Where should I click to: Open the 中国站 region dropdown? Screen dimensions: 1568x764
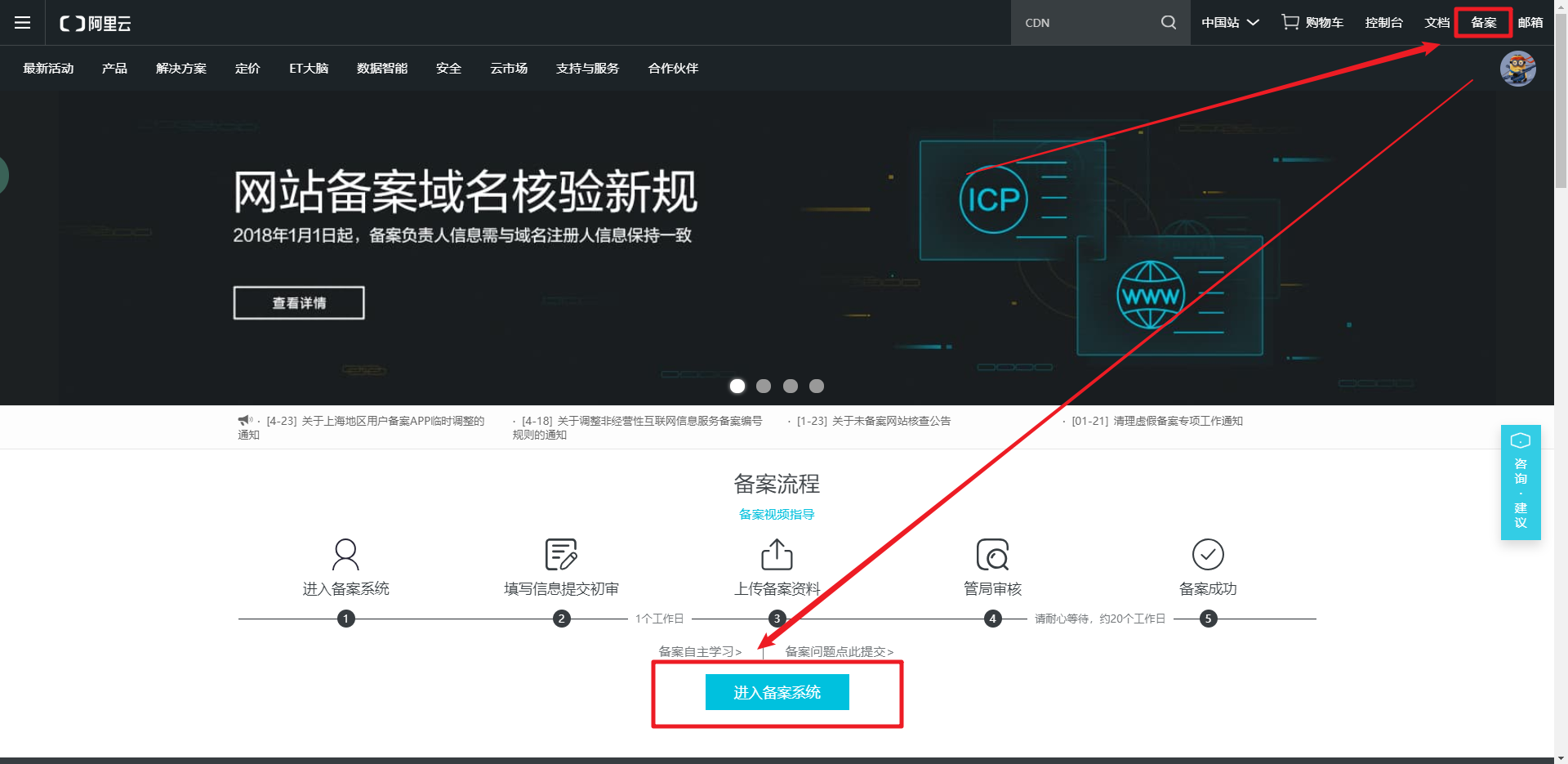1230,22
